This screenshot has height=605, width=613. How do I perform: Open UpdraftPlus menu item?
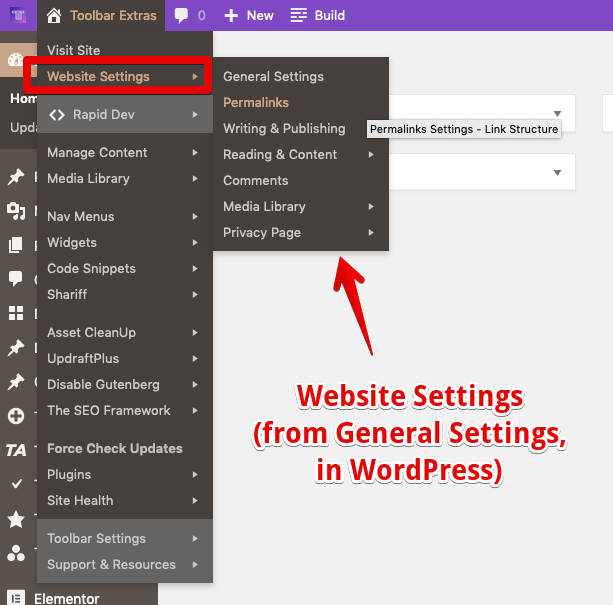click(83, 358)
